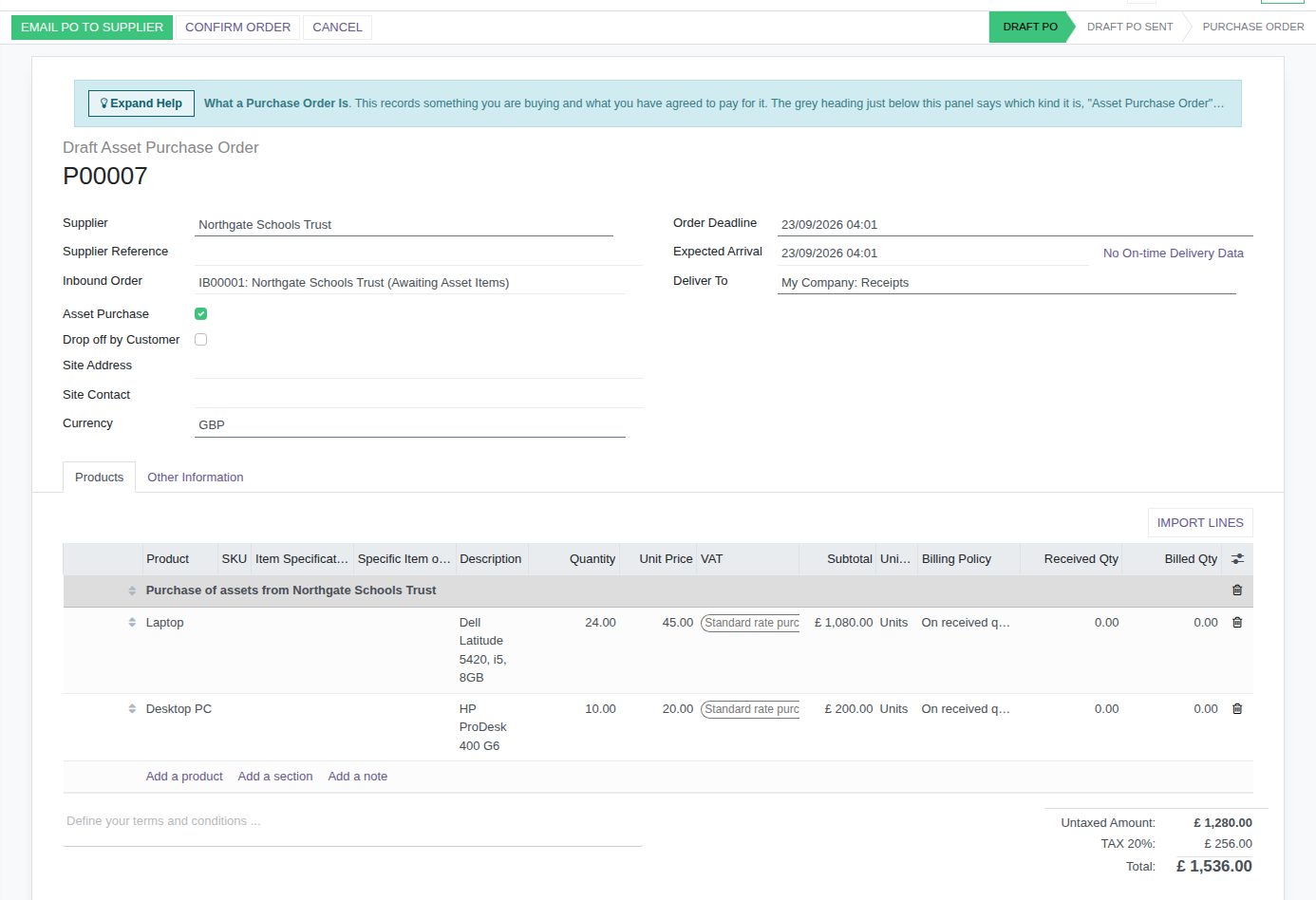Open the Inbound Order dropdown field
Image resolution: width=1316 pixels, height=900 pixels.
(409, 283)
